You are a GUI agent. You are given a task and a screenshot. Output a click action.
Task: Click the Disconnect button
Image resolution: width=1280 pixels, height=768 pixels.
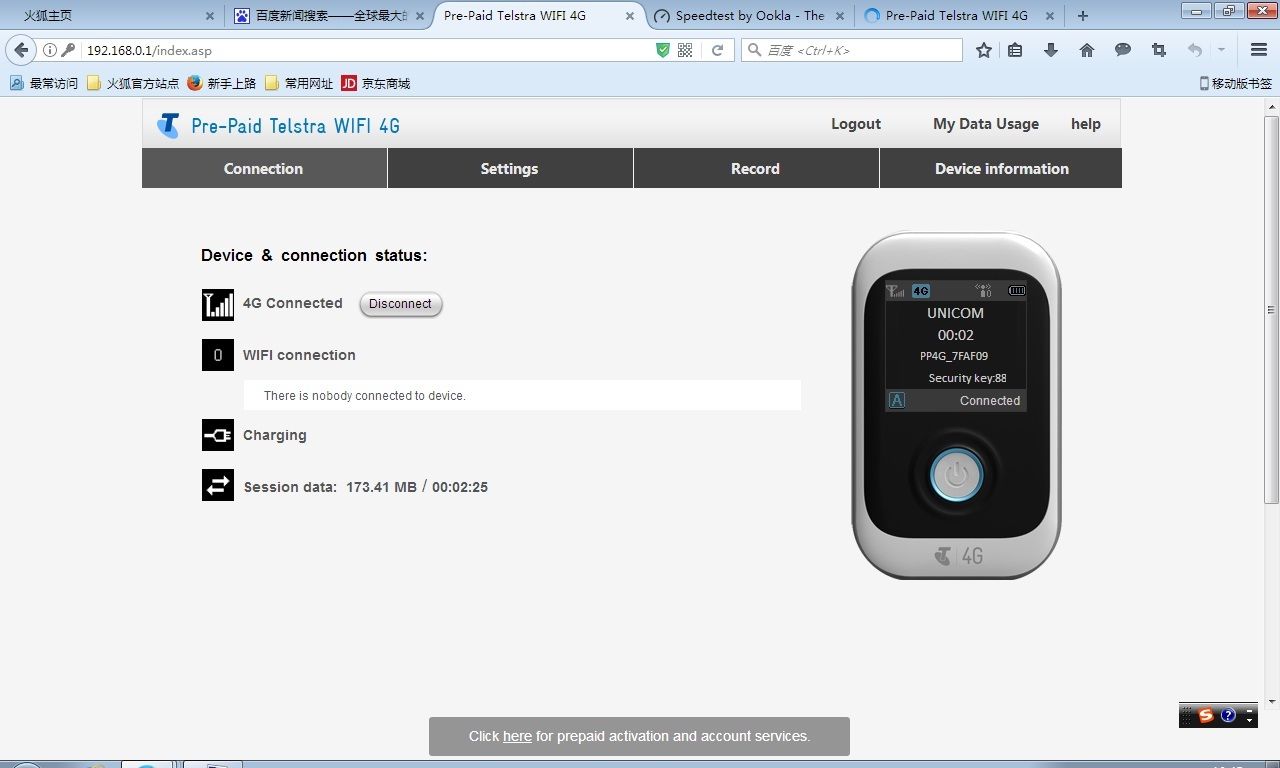point(400,304)
